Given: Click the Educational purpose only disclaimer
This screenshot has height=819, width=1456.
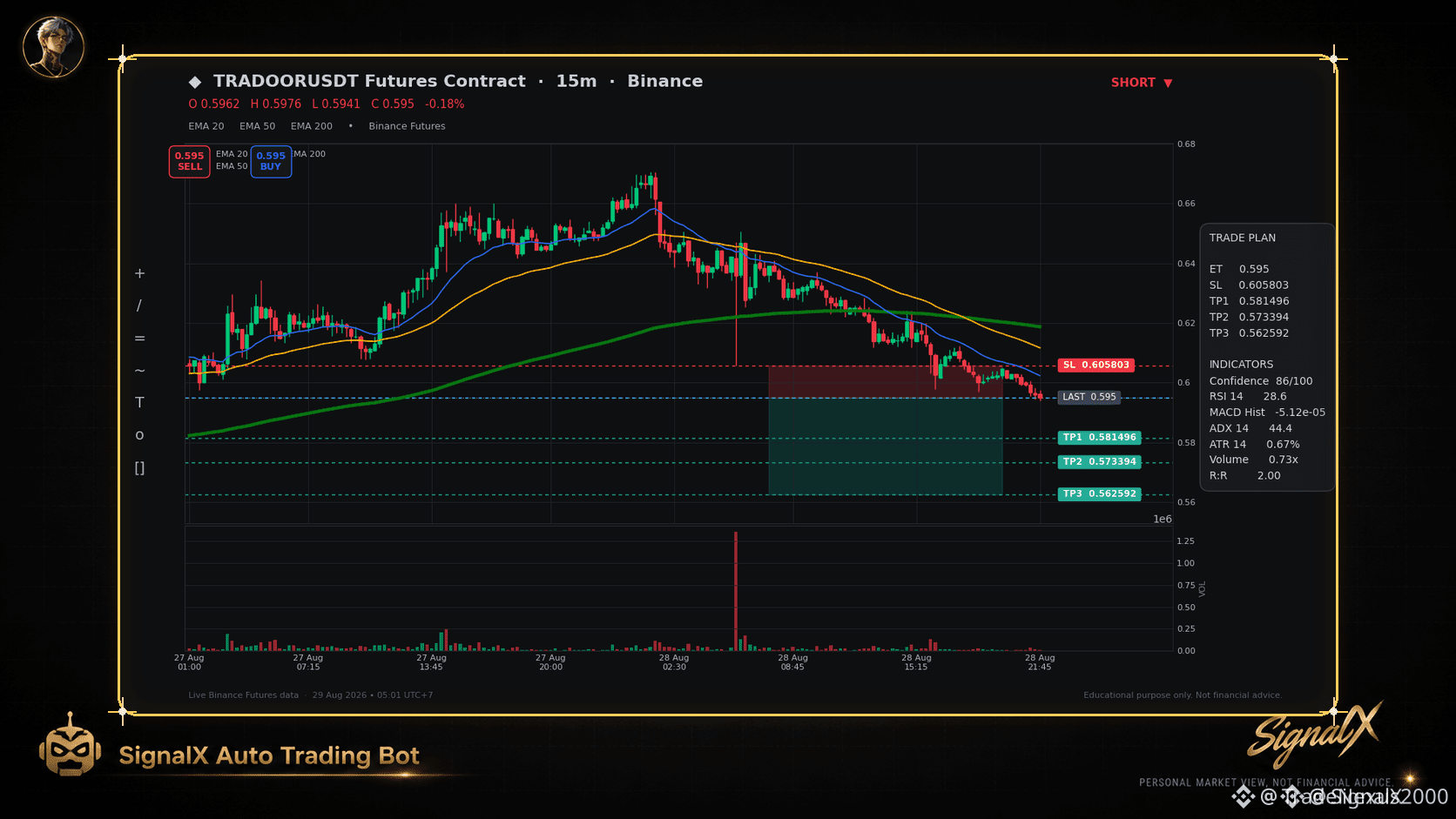Looking at the screenshot, I should pyautogui.click(x=1183, y=695).
